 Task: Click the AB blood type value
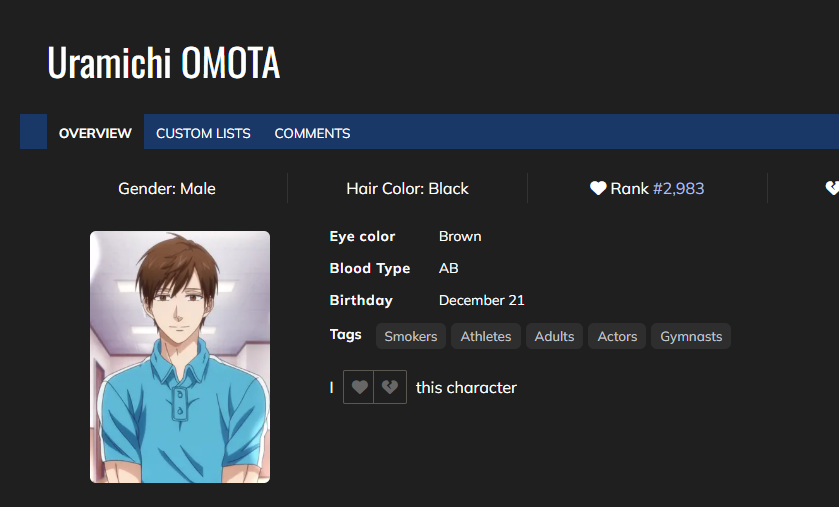449,269
